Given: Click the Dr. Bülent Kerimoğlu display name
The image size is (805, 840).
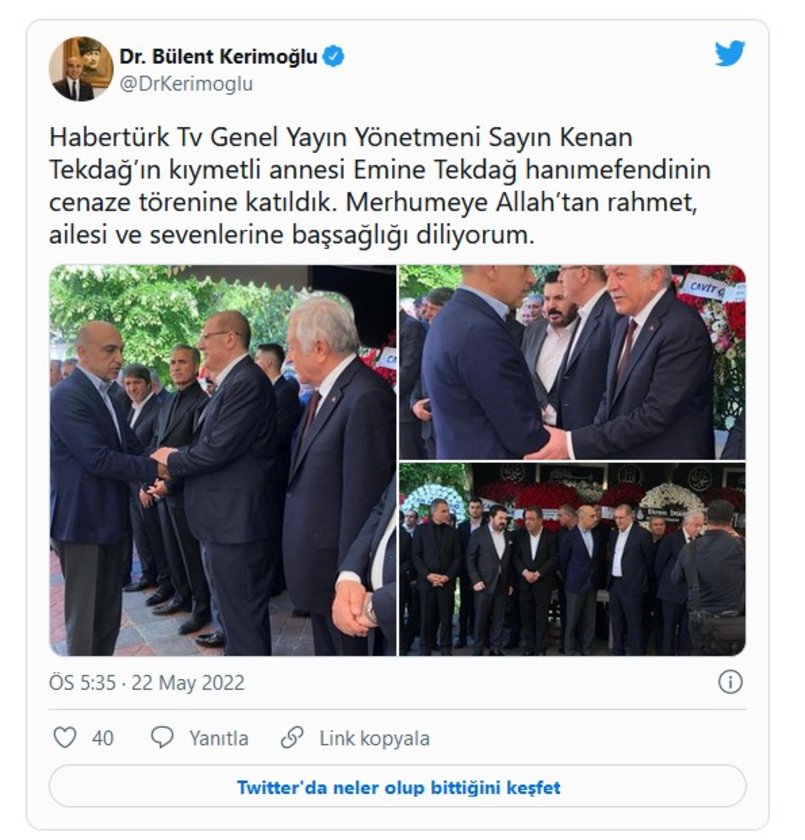Looking at the screenshot, I should pos(218,57).
